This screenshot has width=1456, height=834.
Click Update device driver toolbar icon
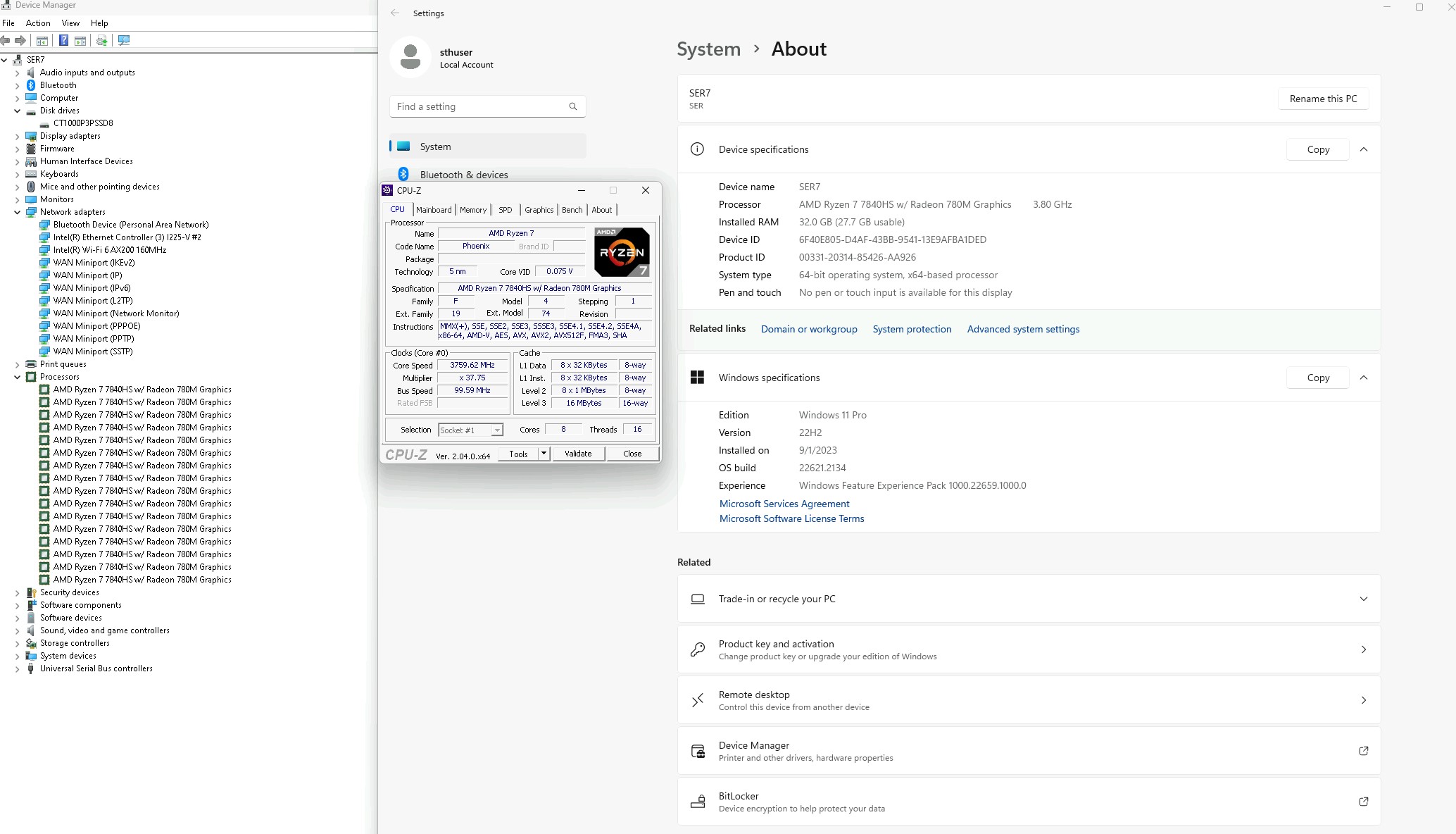102,41
